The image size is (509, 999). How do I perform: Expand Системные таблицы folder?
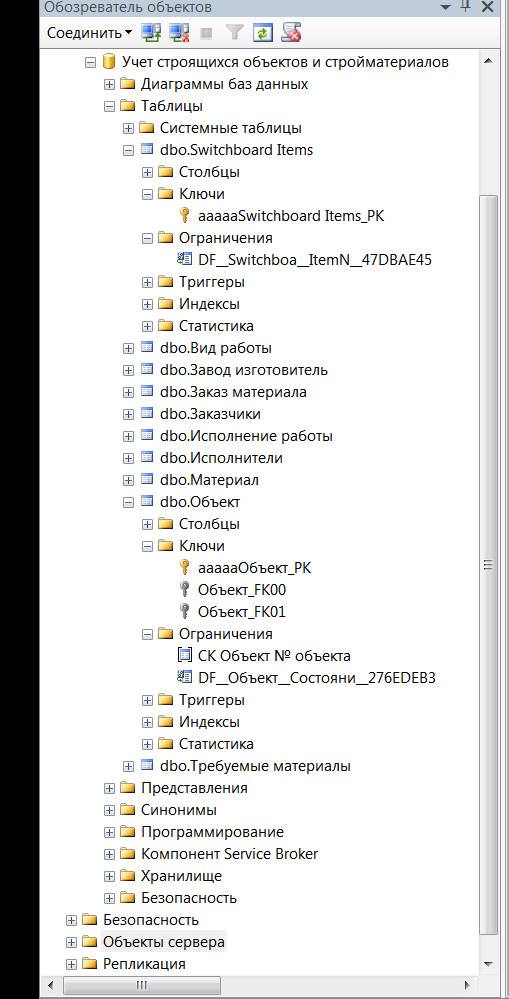[x=128, y=128]
